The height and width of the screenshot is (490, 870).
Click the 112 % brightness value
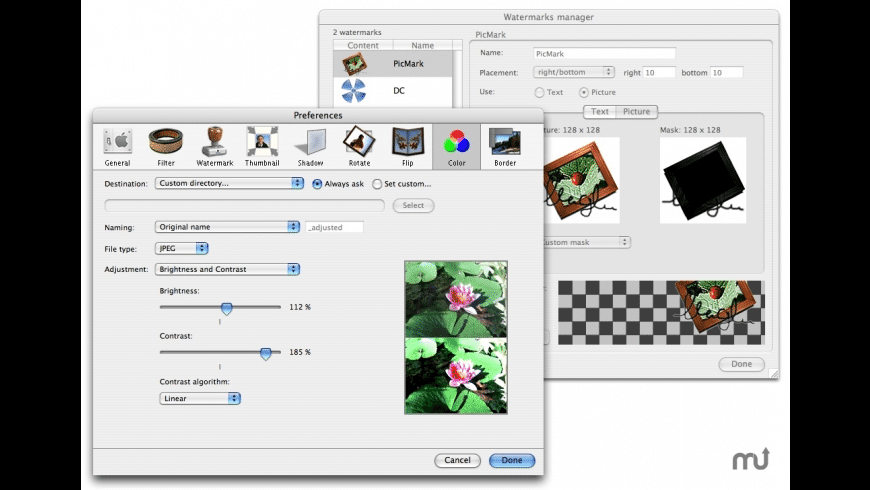point(300,307)
